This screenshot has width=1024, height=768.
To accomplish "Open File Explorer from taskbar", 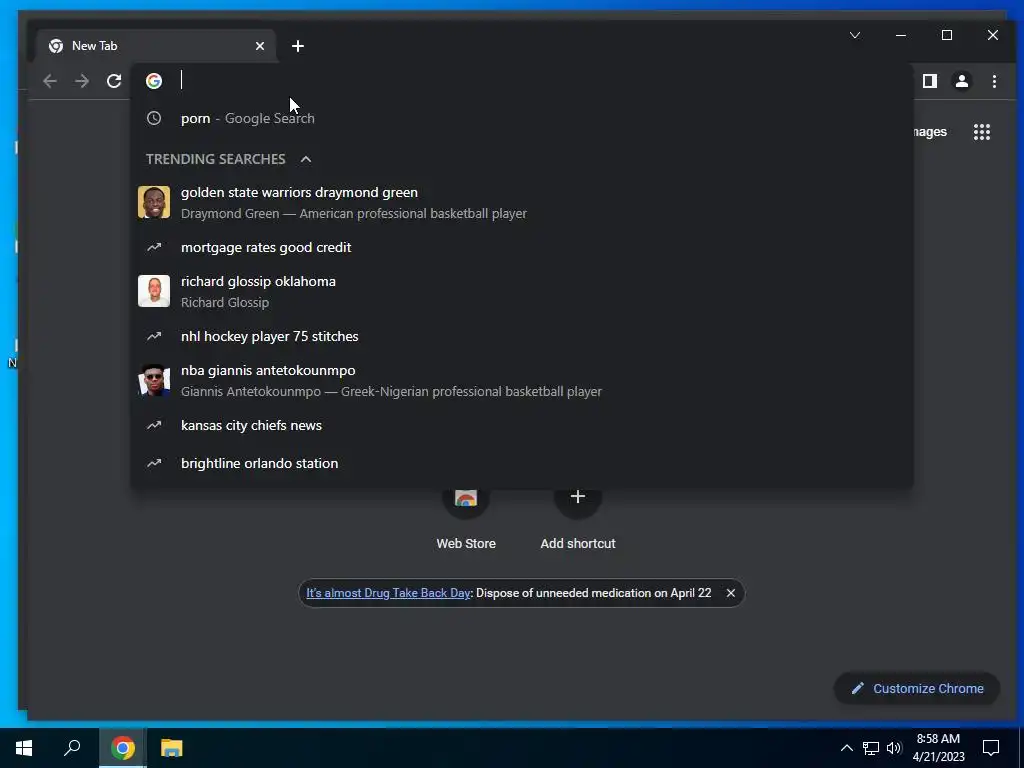I will pyautogui.click(x=171, y=748).
